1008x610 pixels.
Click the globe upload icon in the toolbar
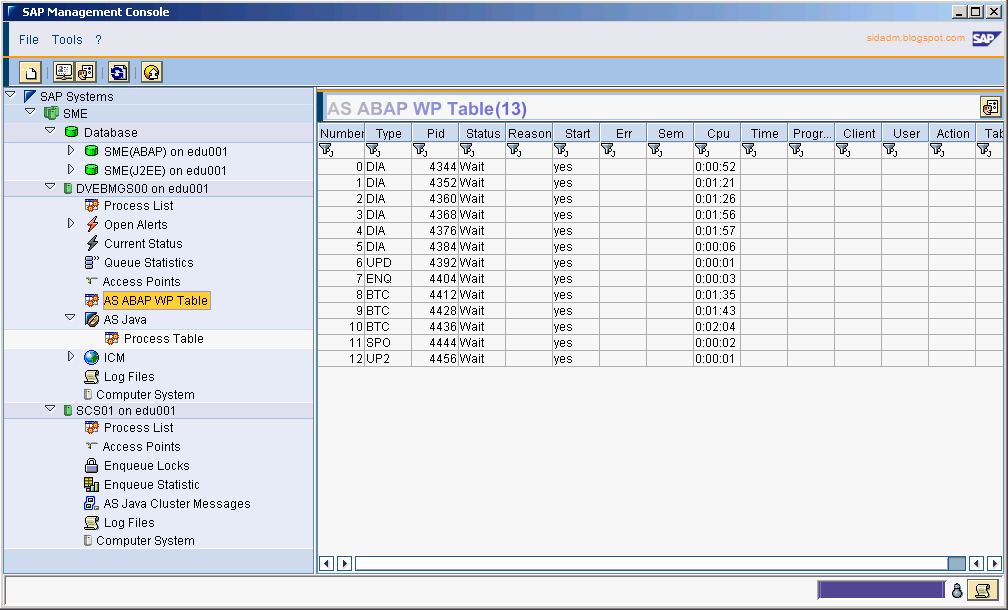[x=150, y=72]
